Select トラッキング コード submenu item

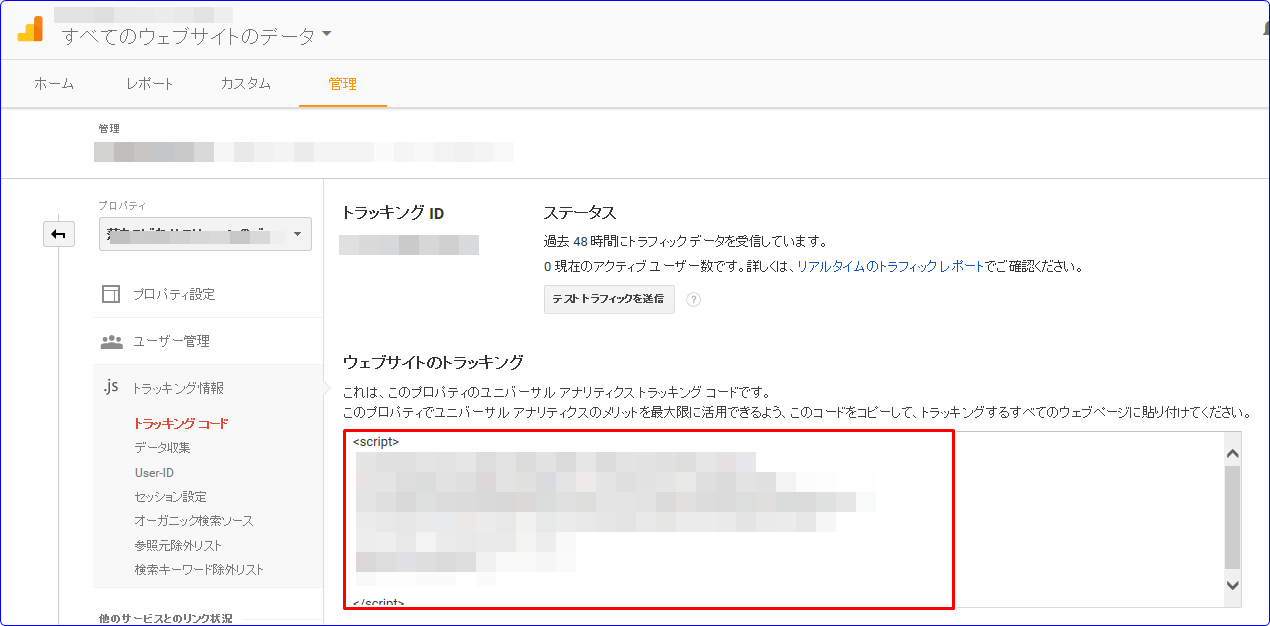(x=181, y=424)
